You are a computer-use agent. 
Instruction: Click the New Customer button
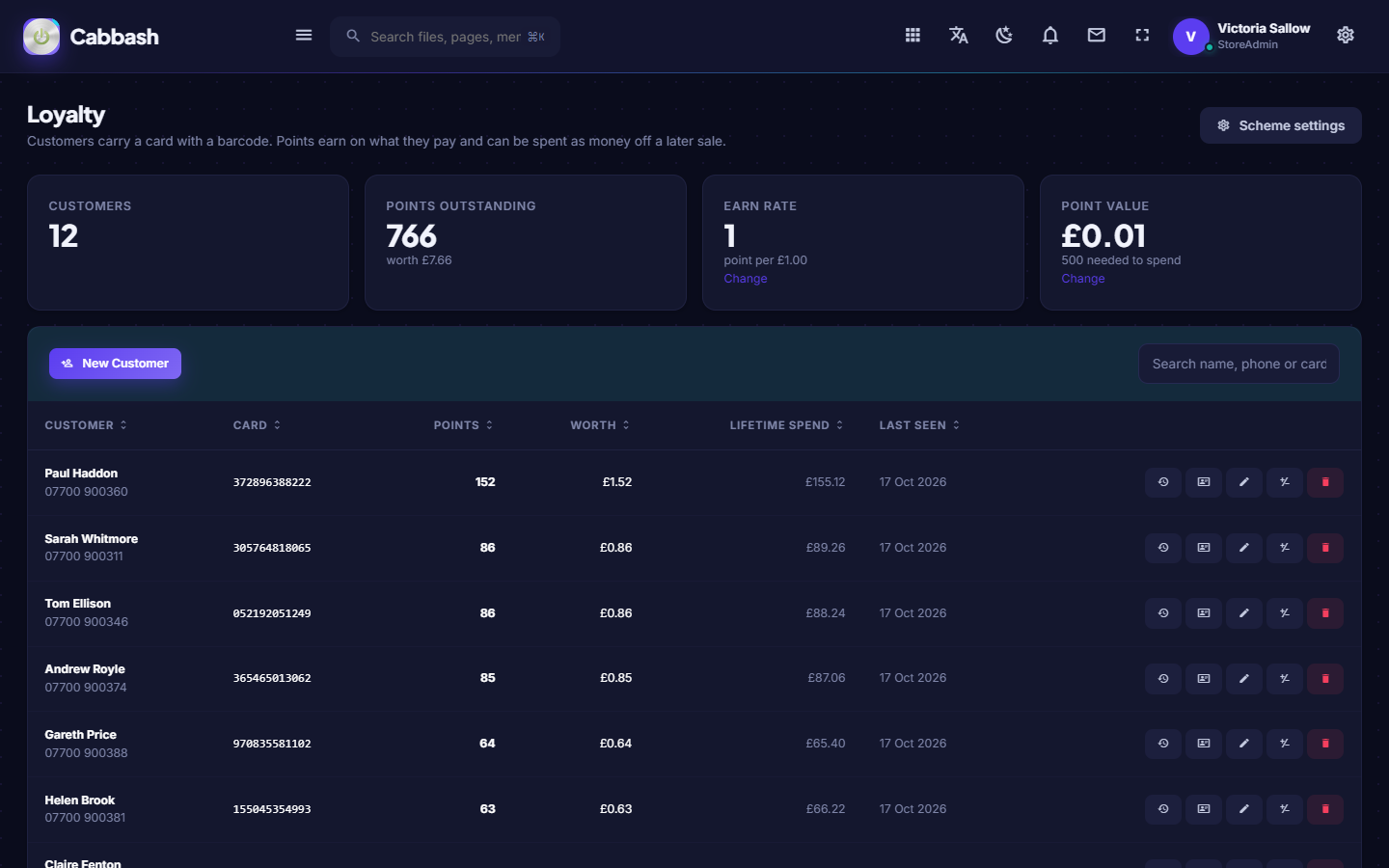115,364
